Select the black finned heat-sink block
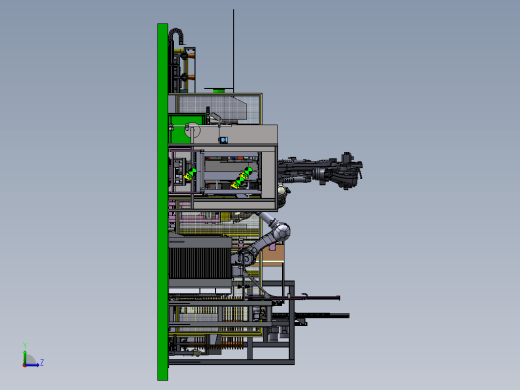 click(x=200, y=263)
